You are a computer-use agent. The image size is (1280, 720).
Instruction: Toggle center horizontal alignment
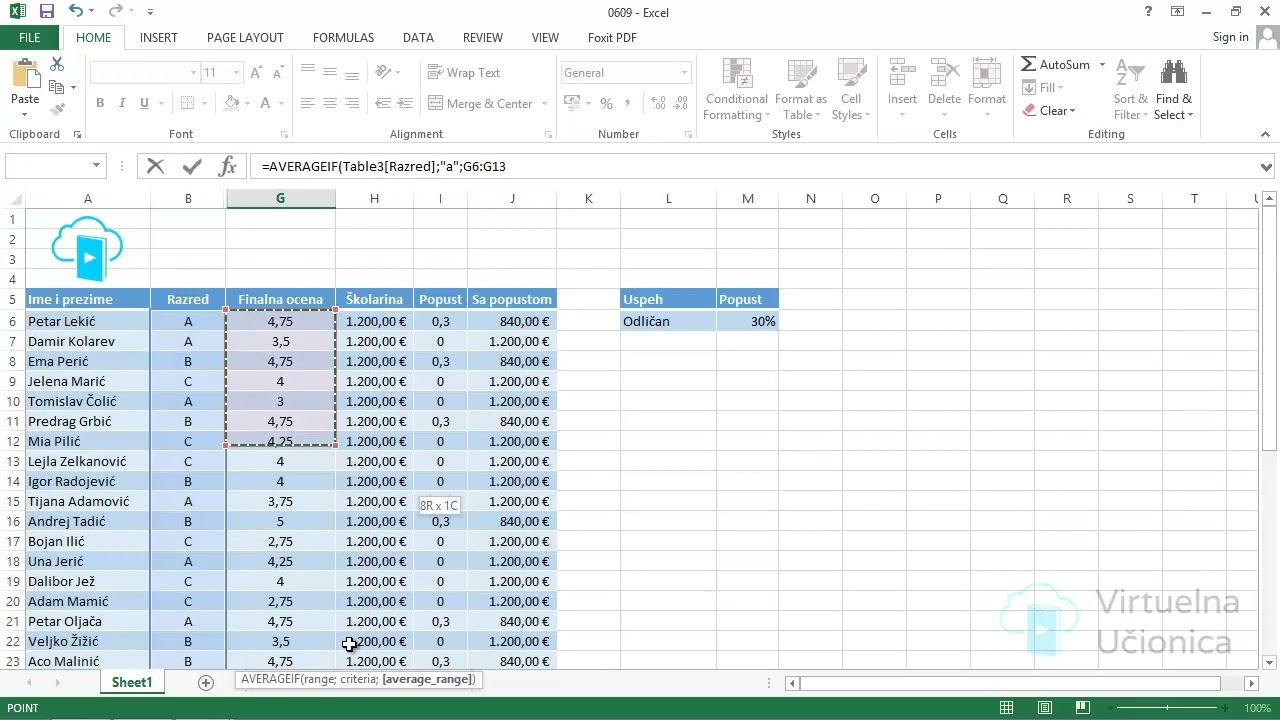329,103
